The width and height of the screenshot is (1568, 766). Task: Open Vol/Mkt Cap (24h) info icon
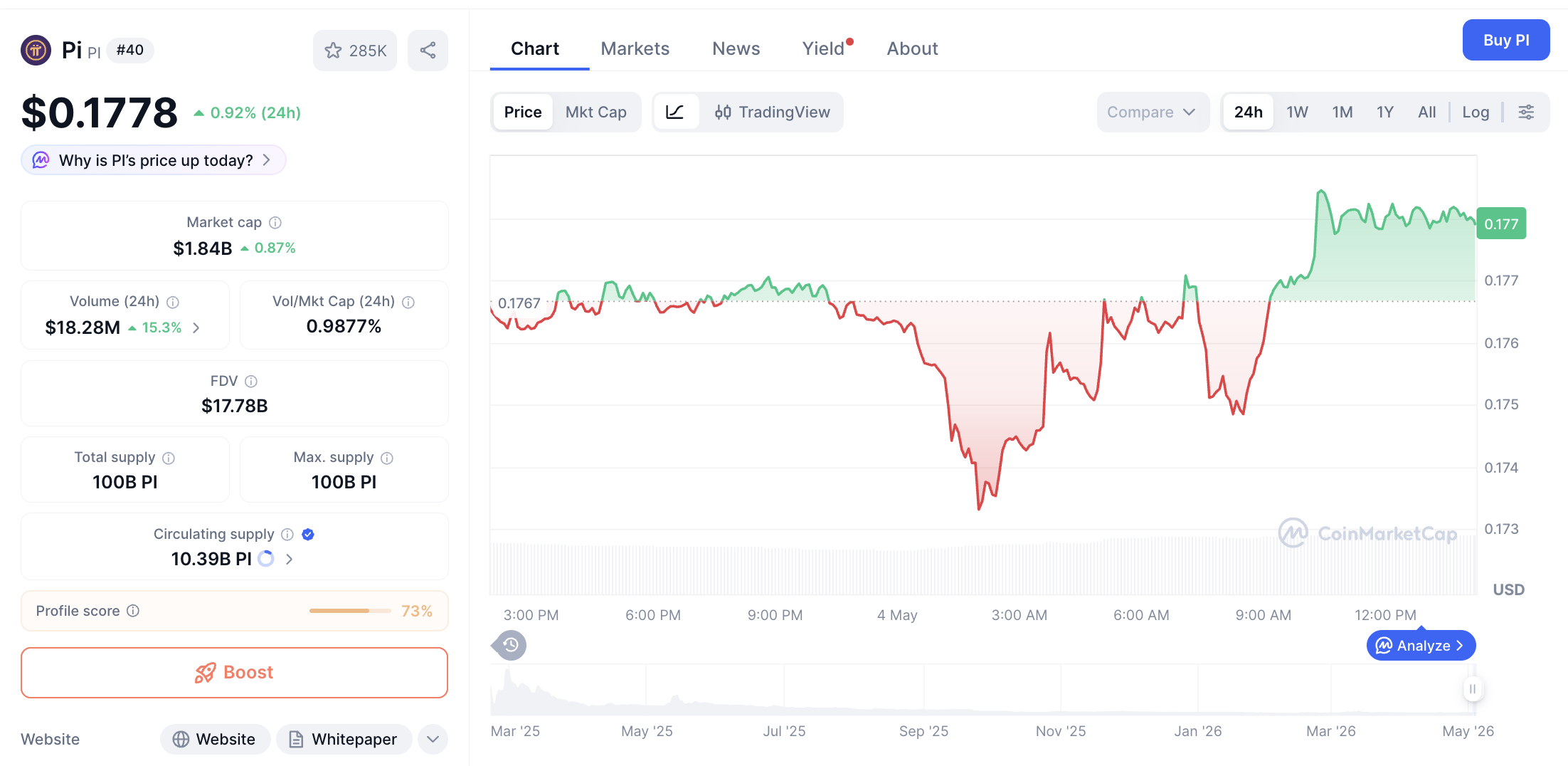tap(408, 302)
